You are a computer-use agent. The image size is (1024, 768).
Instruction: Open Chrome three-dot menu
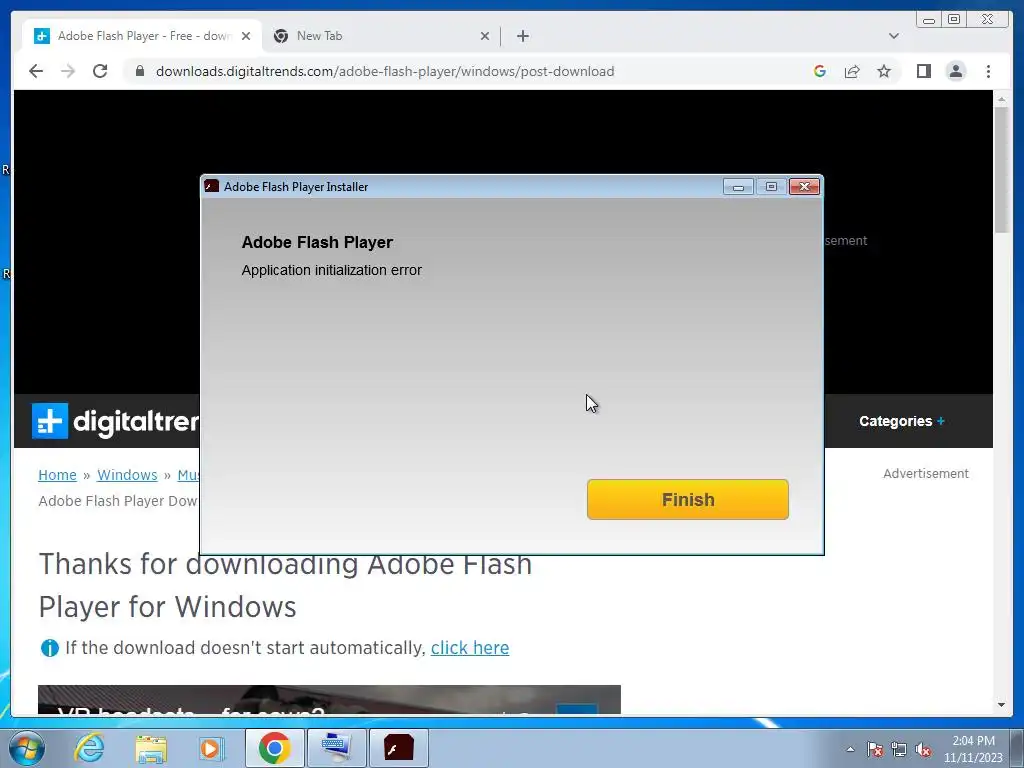988,71
